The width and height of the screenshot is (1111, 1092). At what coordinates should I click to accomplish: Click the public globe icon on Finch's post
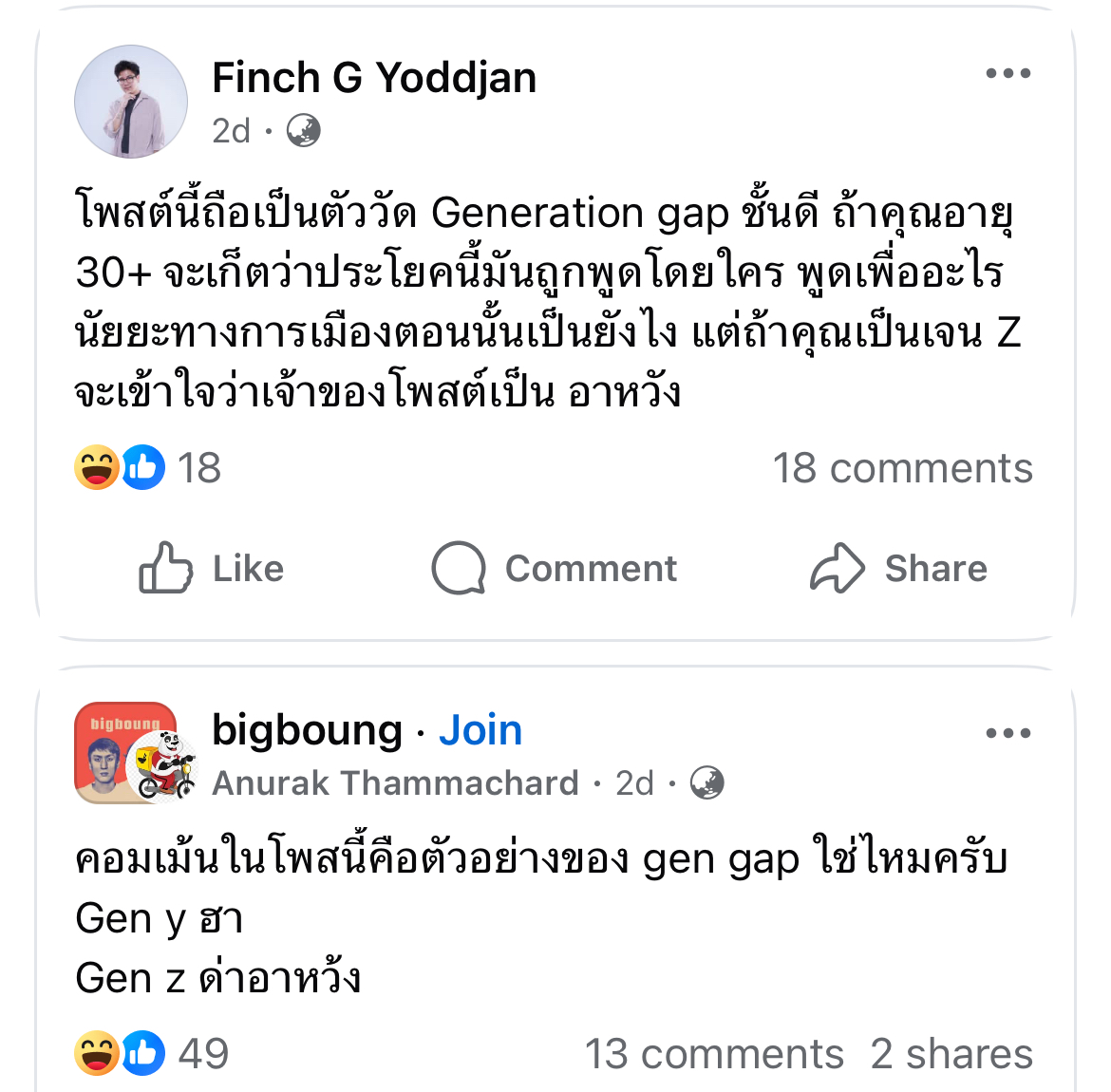pyautogui.click(x=303, y=130)
